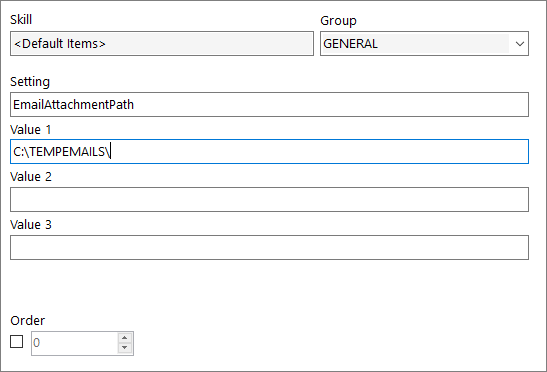
Task: Click the Setting field with EmailAttachmentPath
Action: pyautogui.click(x=269, y=104)
